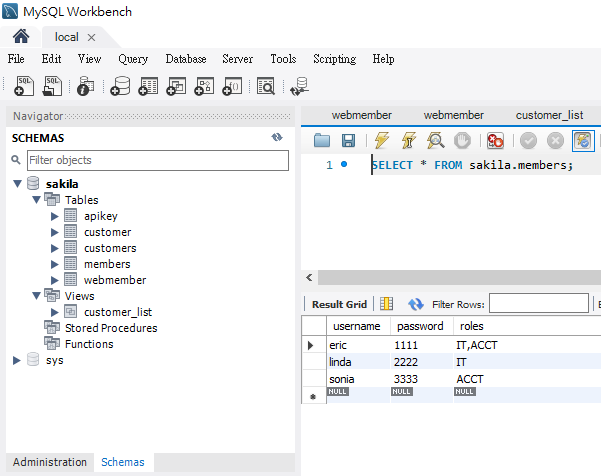Open a script file in the editor
The height and width of the screenshot is (476, 601).
tap(322, 141)
